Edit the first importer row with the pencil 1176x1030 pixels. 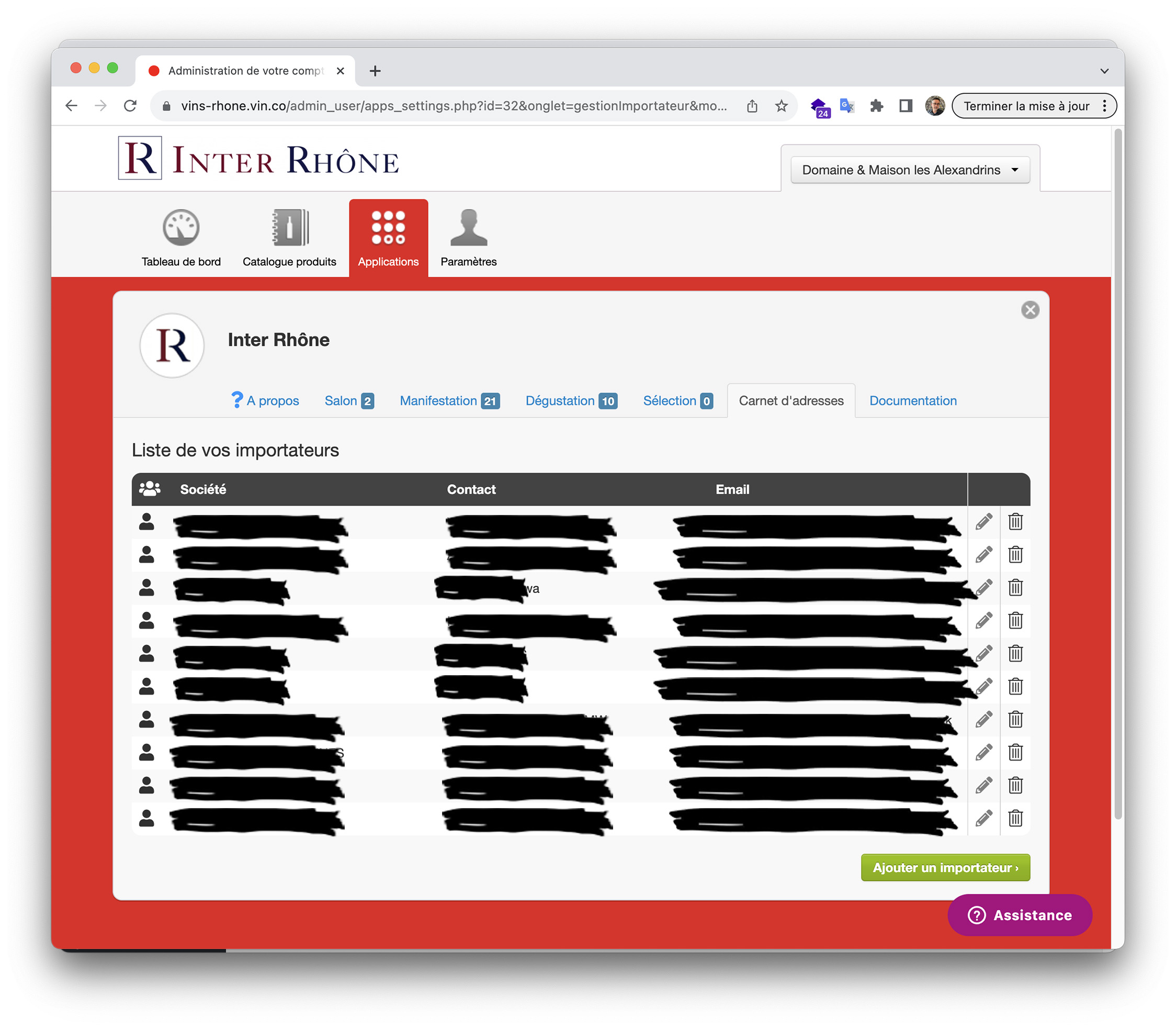click(x=983, y=521)
